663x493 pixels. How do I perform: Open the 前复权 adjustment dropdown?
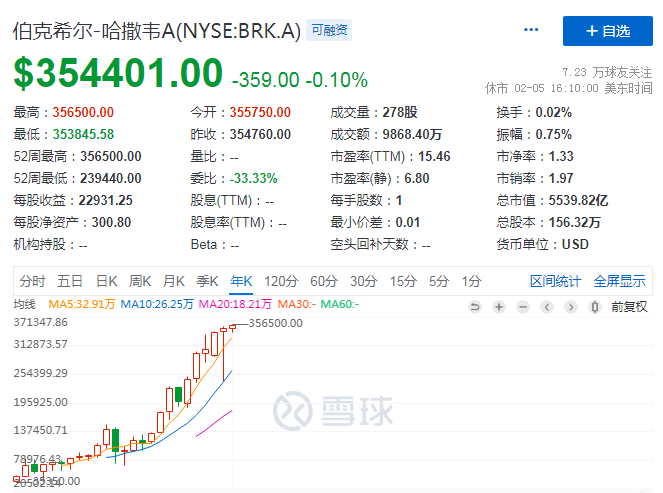629,306
